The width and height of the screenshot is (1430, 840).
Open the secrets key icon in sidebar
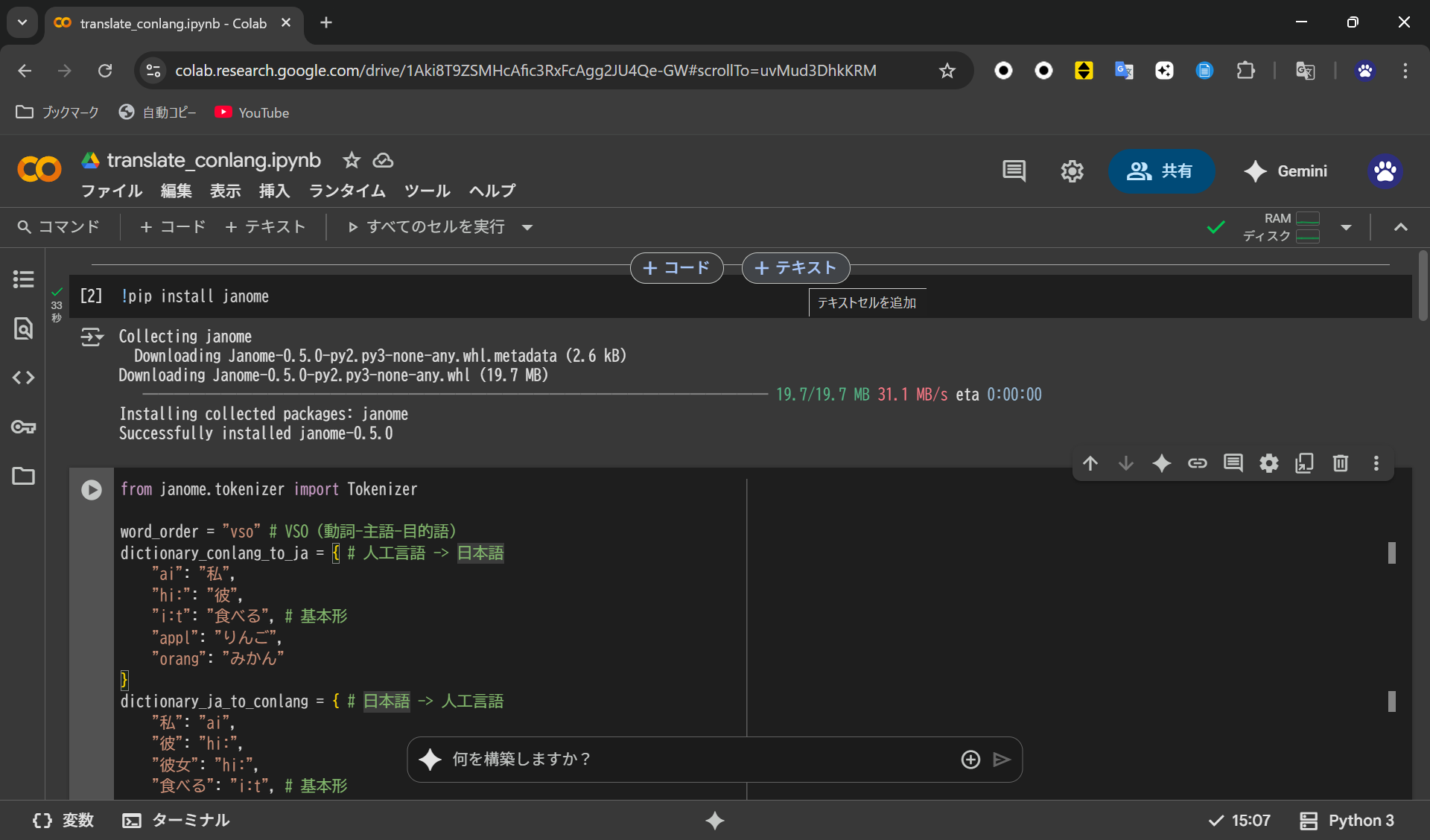[x=23, y=427]
